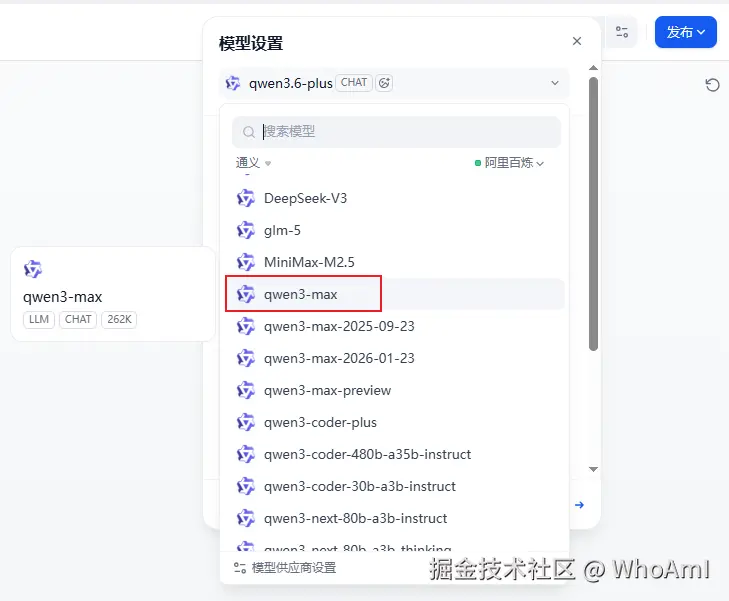Select the DeepSeek-V3 model

point(395,198)
